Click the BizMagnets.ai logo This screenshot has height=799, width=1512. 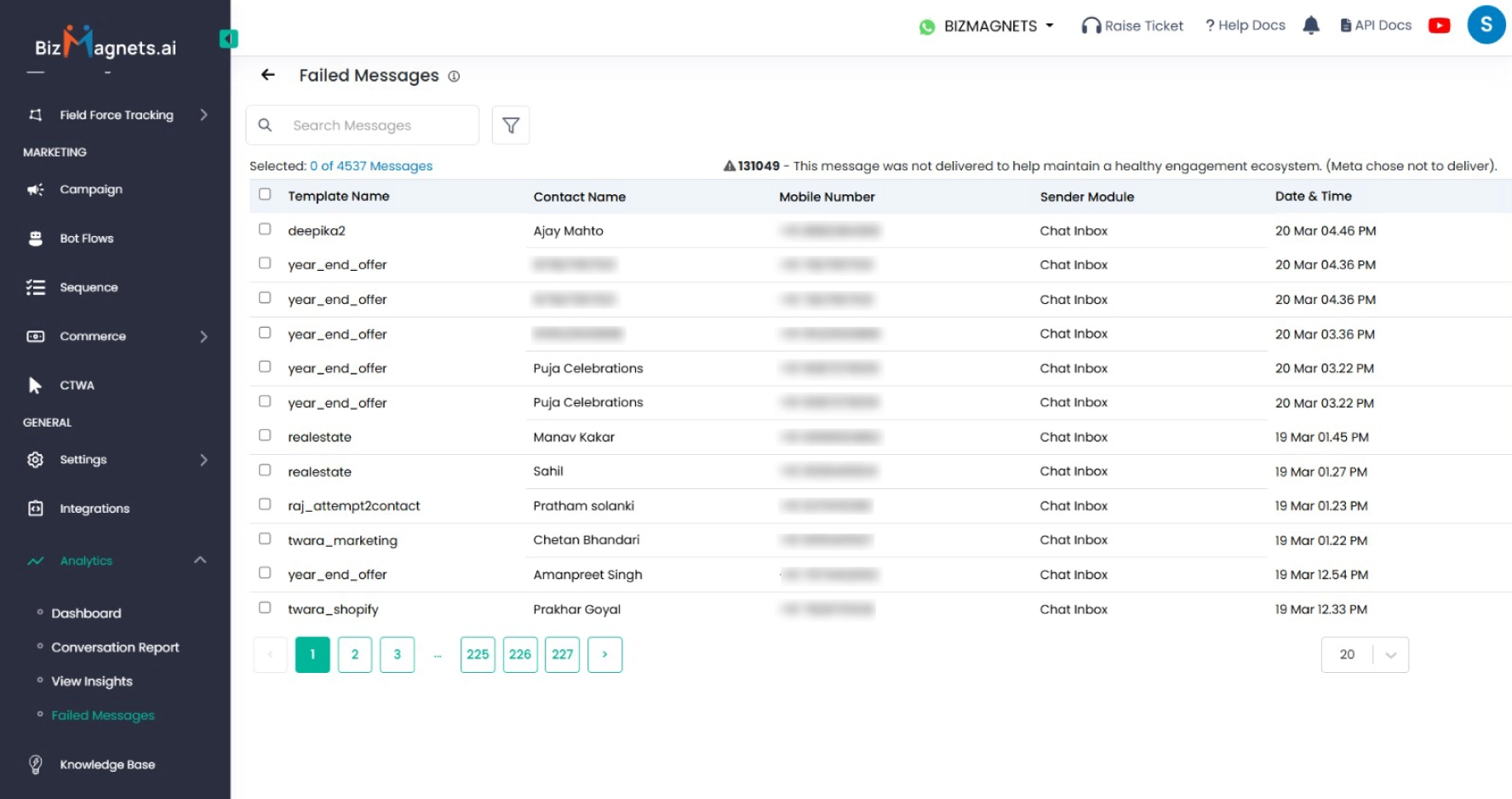coord(106,43)
